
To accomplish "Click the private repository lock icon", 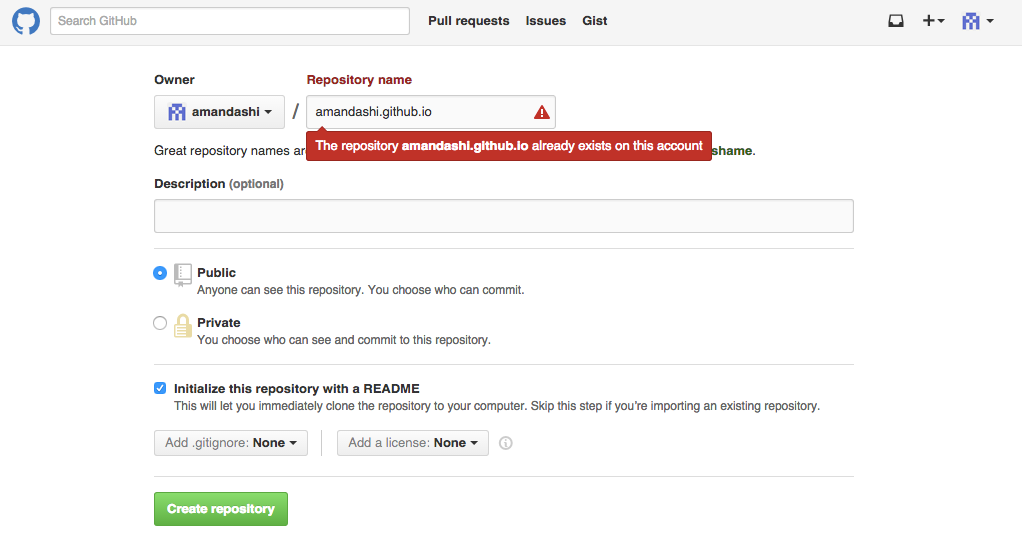I will click(x=182, y=326).
